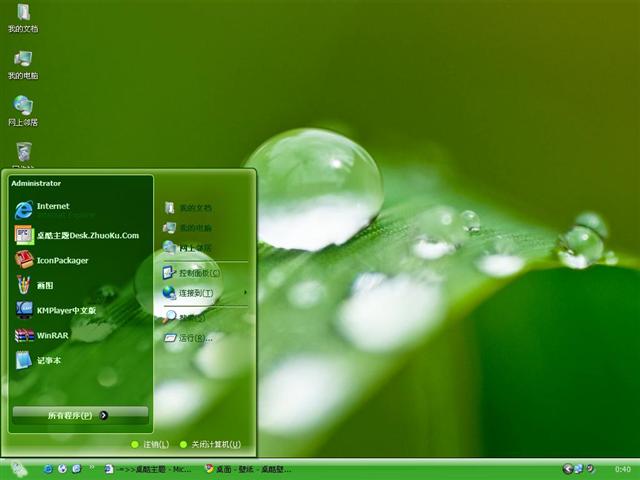
Task: Launch IconPackager from the Start menu
Action: 53,260
